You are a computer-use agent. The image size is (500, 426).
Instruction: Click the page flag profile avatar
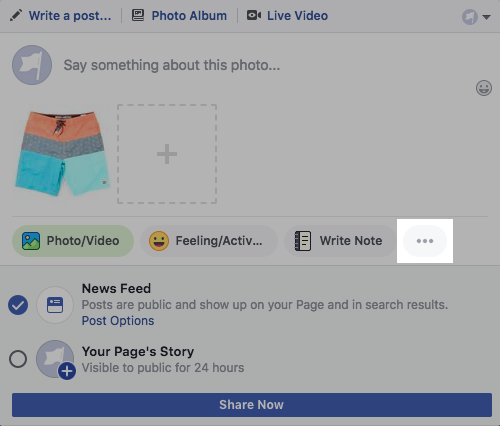click(32, 65)
